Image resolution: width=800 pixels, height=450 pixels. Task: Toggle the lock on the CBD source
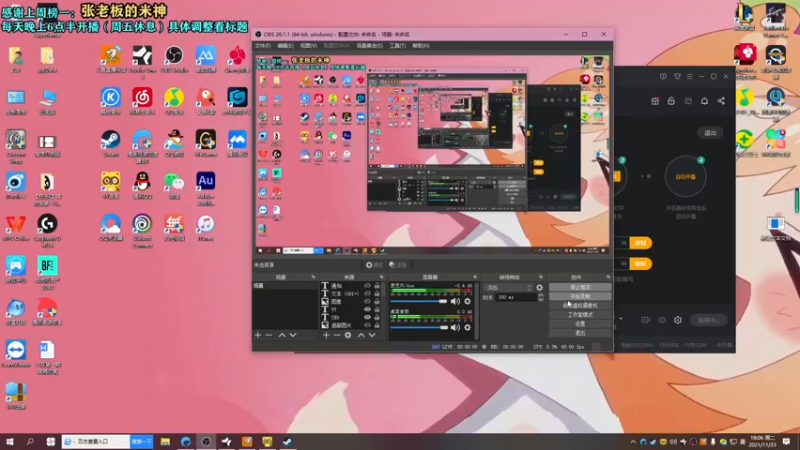(377, 317)
